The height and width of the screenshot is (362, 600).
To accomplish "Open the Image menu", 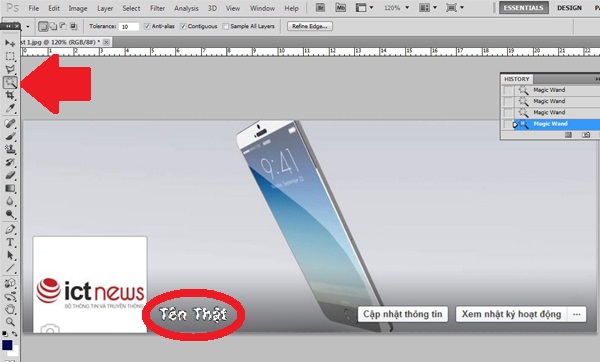I will (x=78, y=8).
